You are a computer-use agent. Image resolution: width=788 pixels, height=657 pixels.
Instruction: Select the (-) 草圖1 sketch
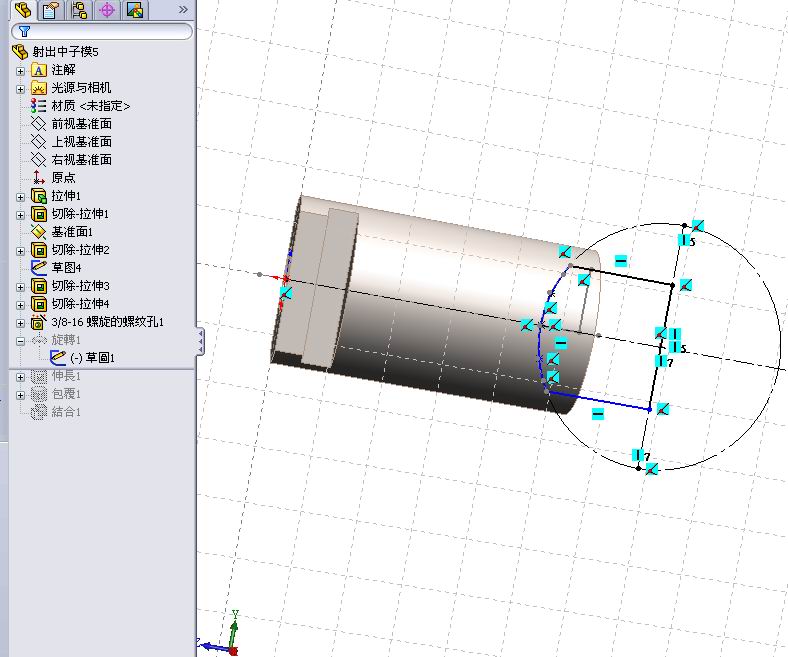click(x=92, y=358)
